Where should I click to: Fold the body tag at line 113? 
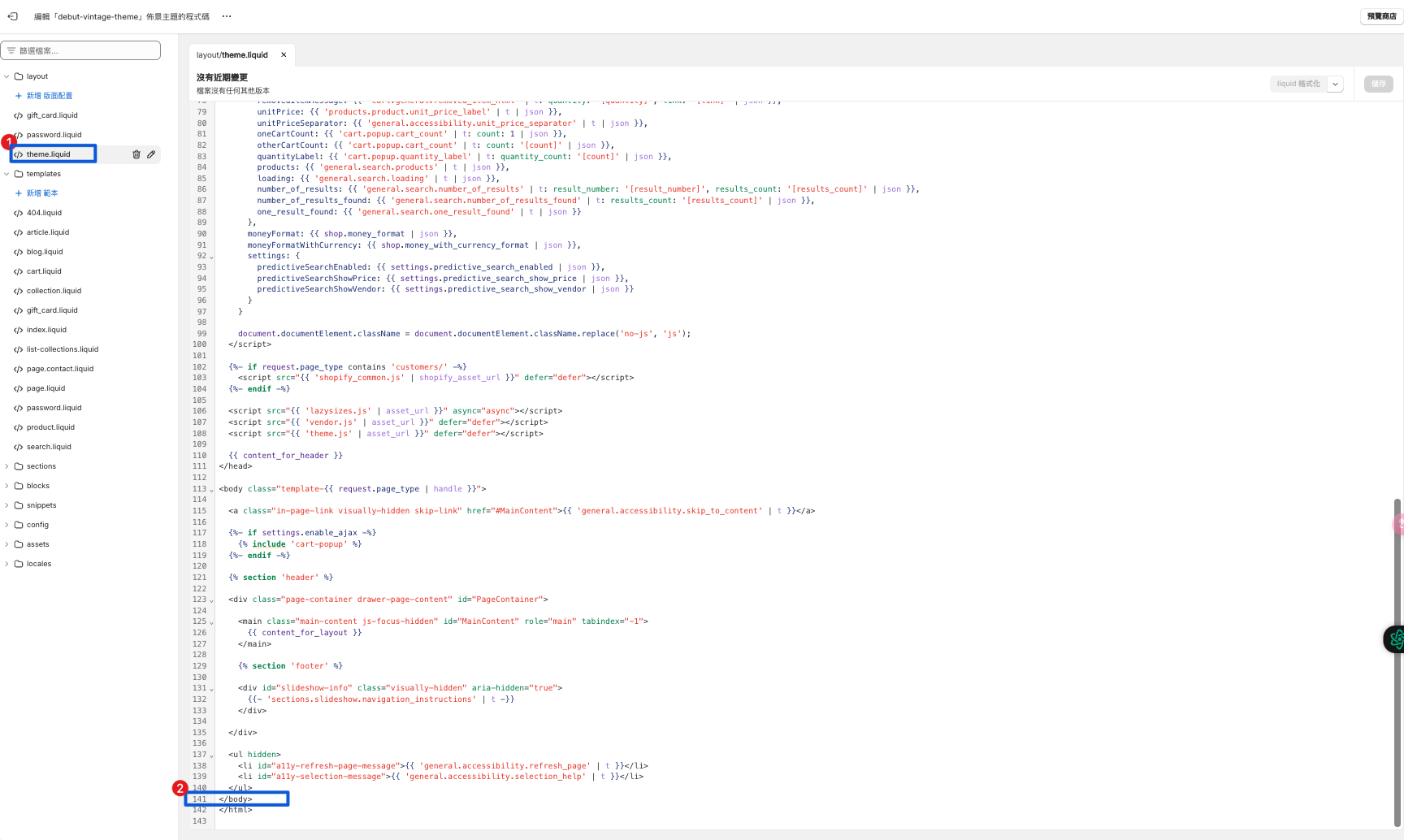coord(212,490)
